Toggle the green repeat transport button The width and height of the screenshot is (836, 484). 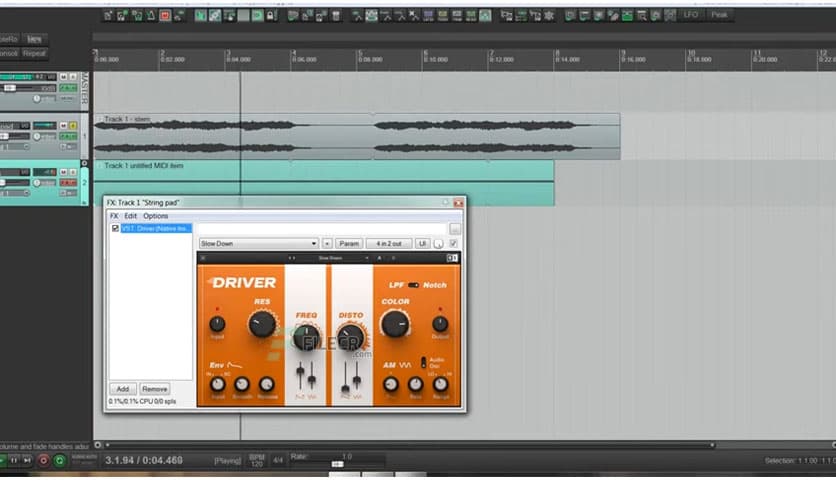pyautogui.click(x=60, y=460)
